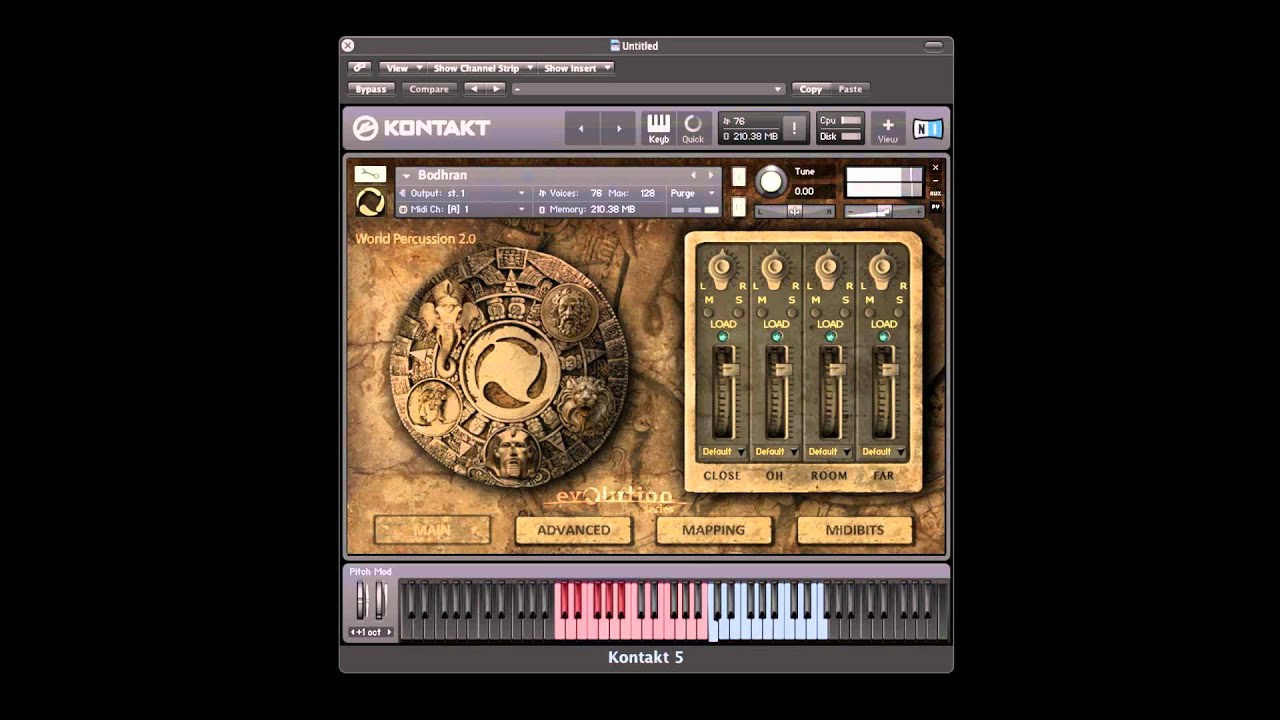This screenshot has width=1280, height=720.
Task: Mute the CLOSE mic channel
Action: coord(708,312)
